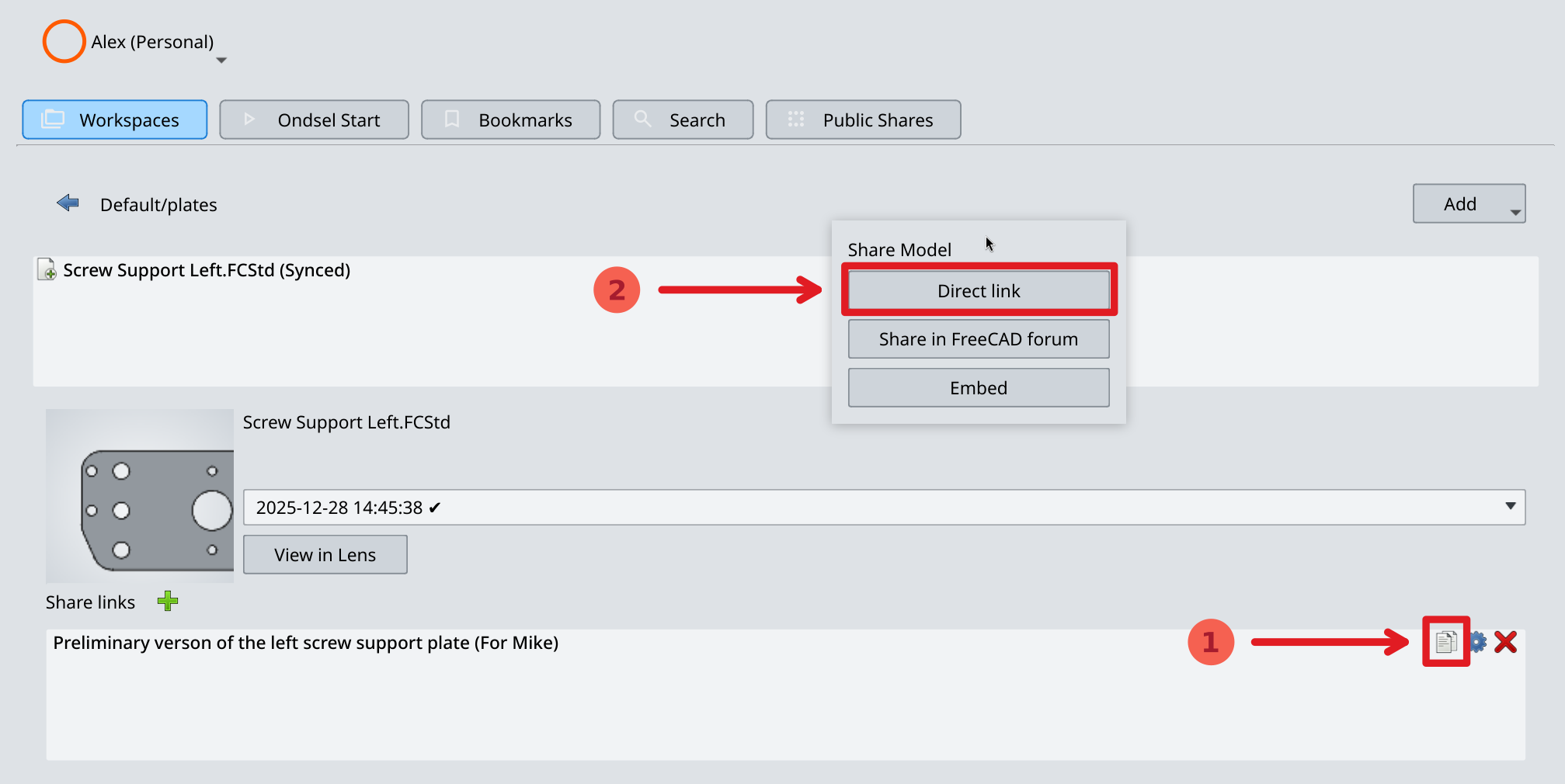Click the file icon beside Screw Support Left.FCStd
1565x784 pixels.
coord(47,269)
